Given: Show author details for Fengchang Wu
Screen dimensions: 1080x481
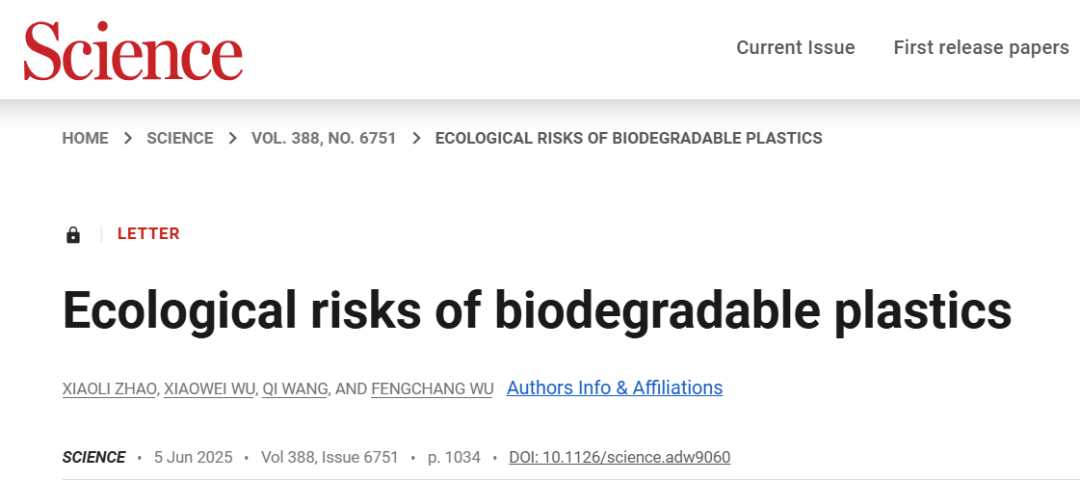Looking at the screenshot, I should click(433, 389).
